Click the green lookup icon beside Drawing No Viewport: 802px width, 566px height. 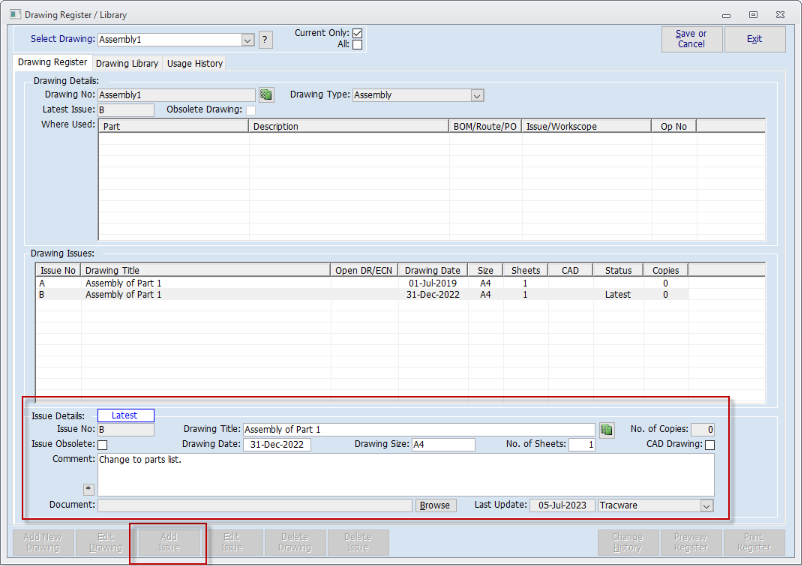(x=266, y=95)
